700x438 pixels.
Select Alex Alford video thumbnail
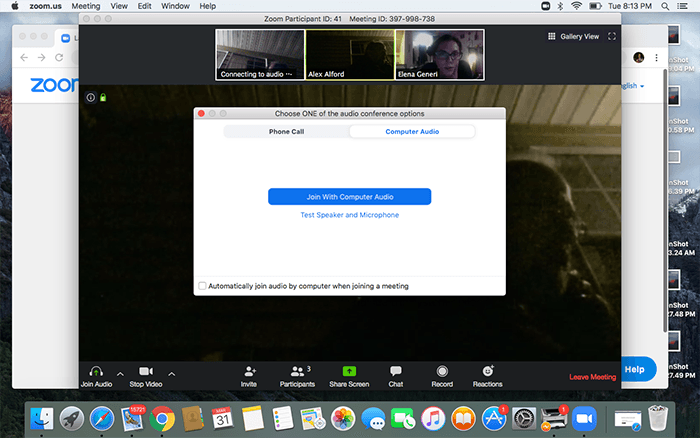pos(350,54)
